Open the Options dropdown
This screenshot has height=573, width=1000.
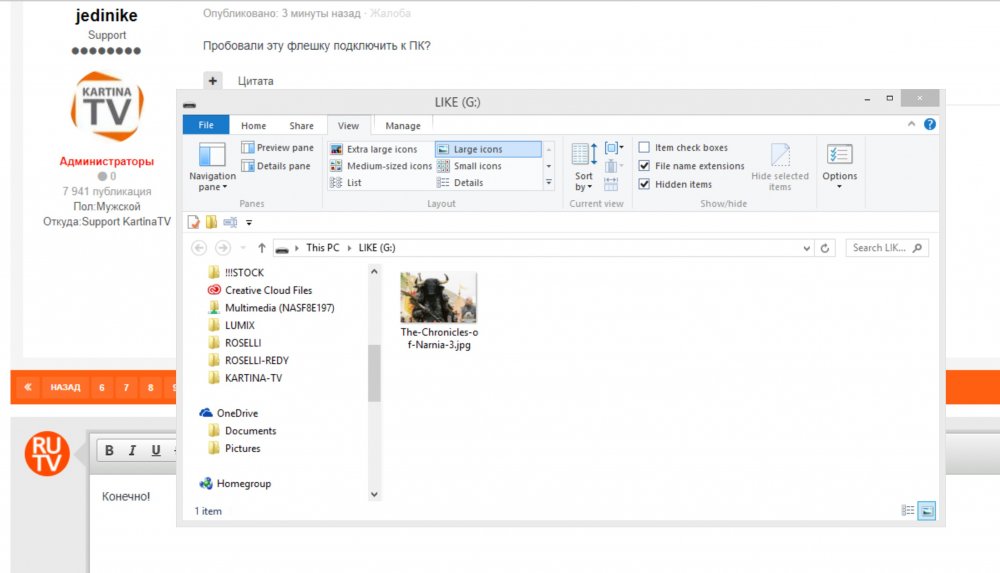pos(839,165)
